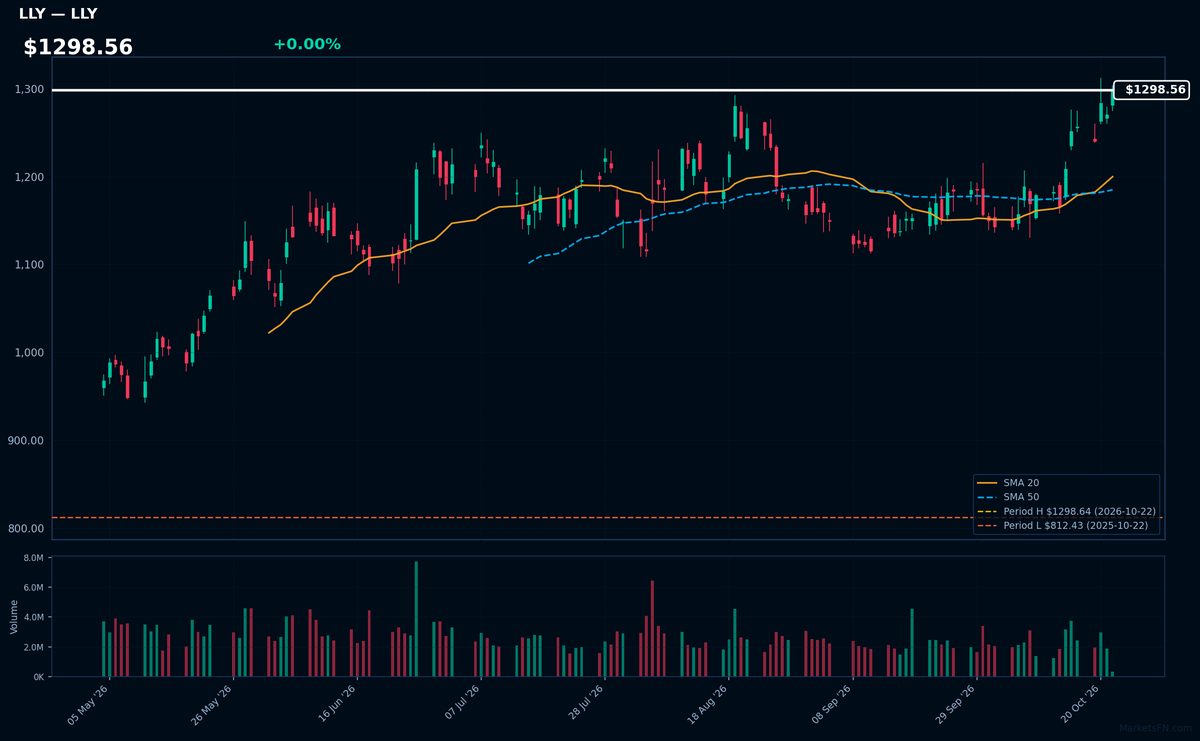The image size is (1200, 741).
Task: Click the 16 Jun '26 date label
Action: (x=336, y=703)
